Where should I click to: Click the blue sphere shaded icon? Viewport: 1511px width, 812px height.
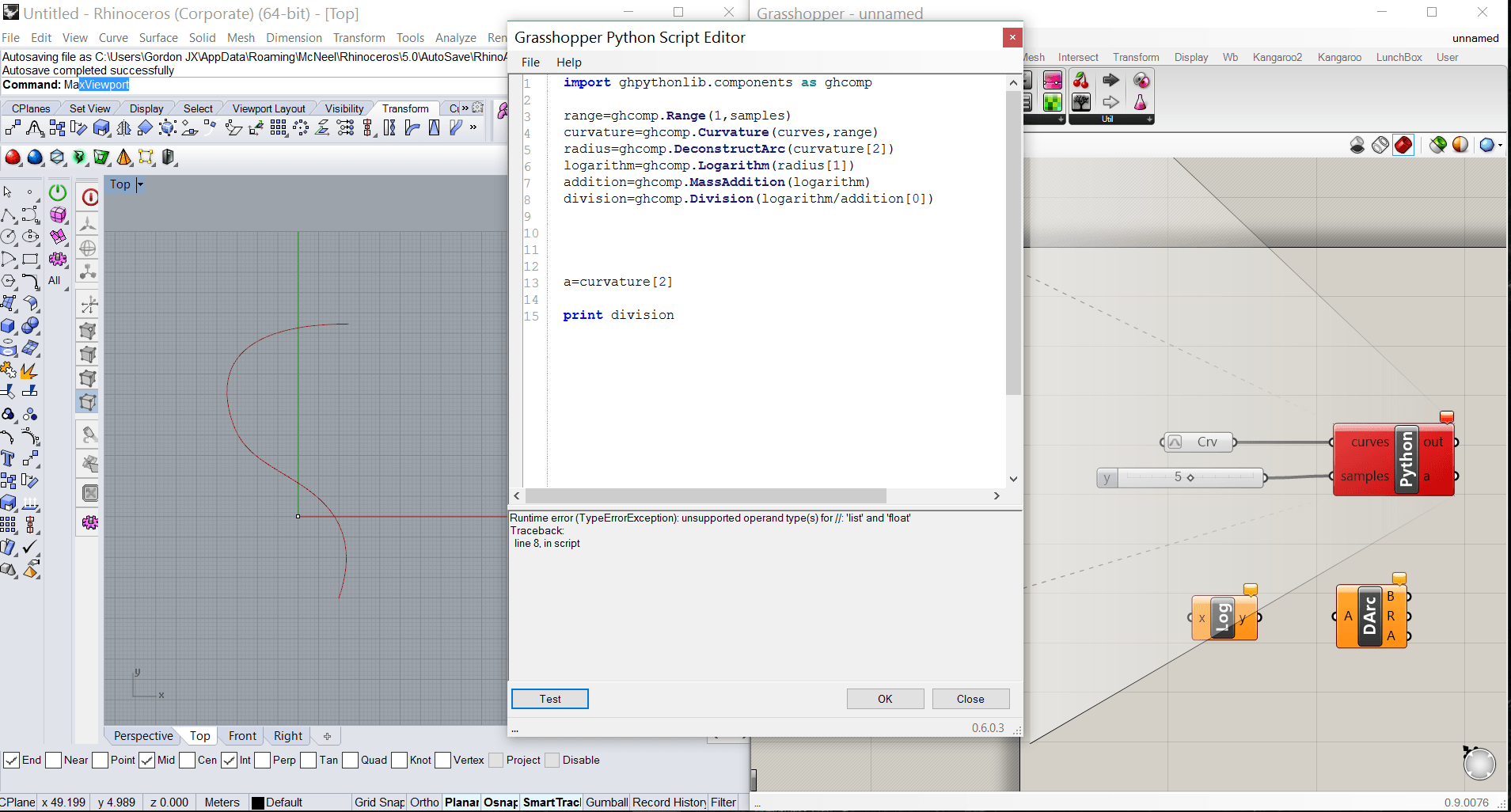pyautogui.click(x=35, y=157)
